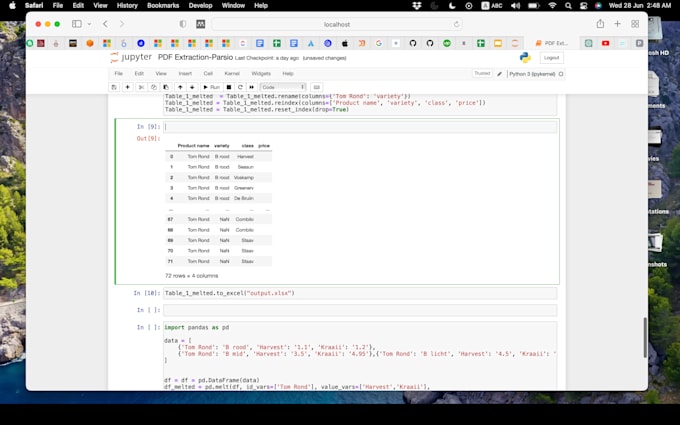Open the Safari privacy report shield
Viewport: 680px width, 425px height.
coord(183,24)
